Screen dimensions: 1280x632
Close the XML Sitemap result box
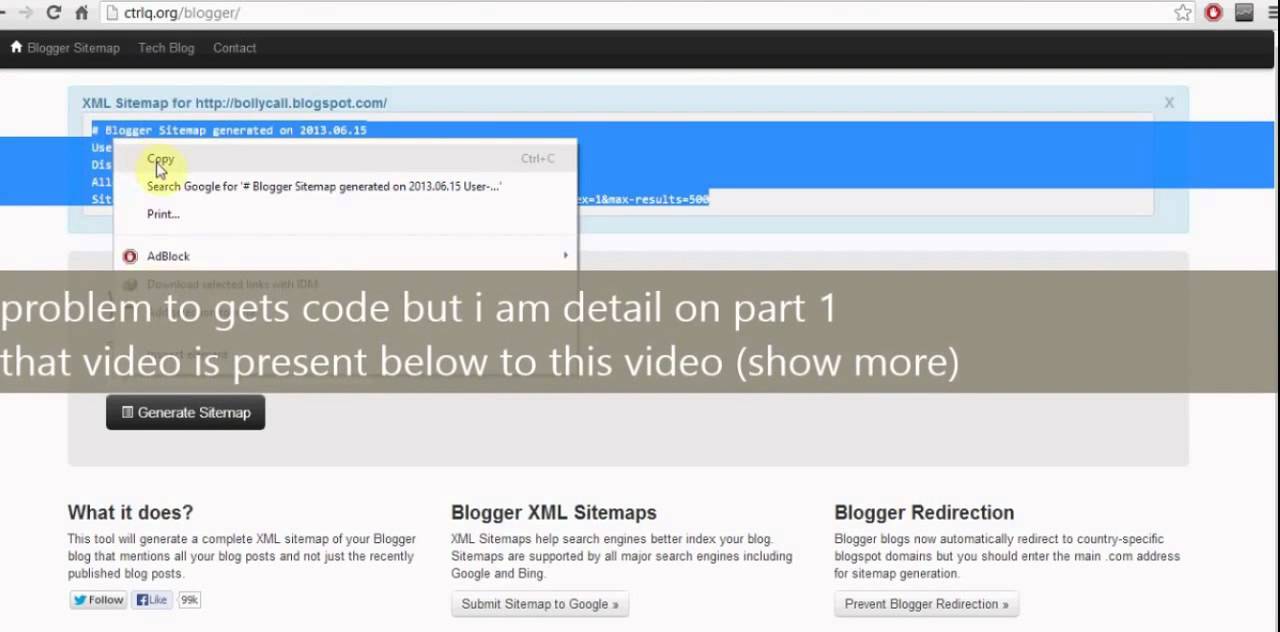pyautogui.click(x=1169, y=102)
